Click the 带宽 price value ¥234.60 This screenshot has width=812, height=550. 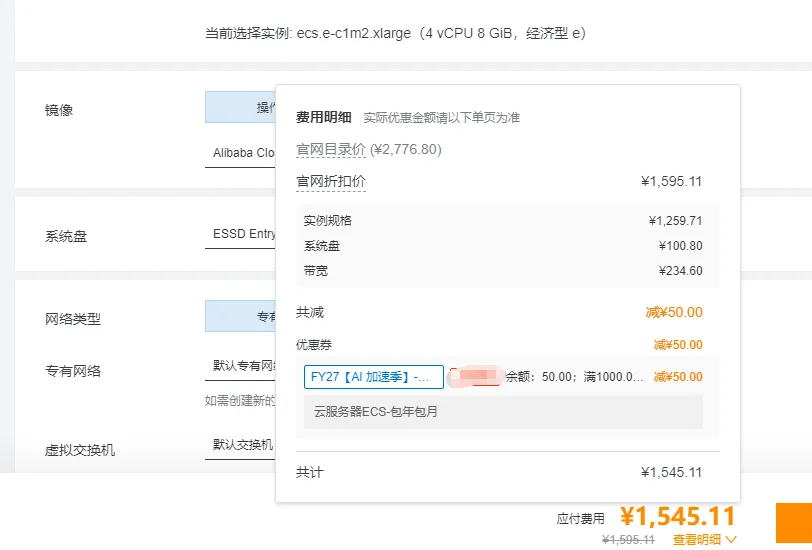click(x=680, y=271)
